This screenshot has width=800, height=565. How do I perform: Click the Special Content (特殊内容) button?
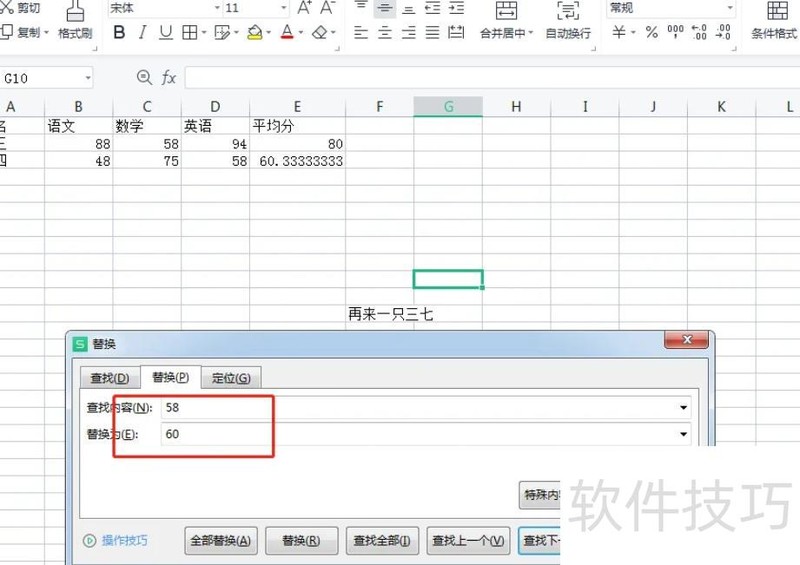coord(540,495)
